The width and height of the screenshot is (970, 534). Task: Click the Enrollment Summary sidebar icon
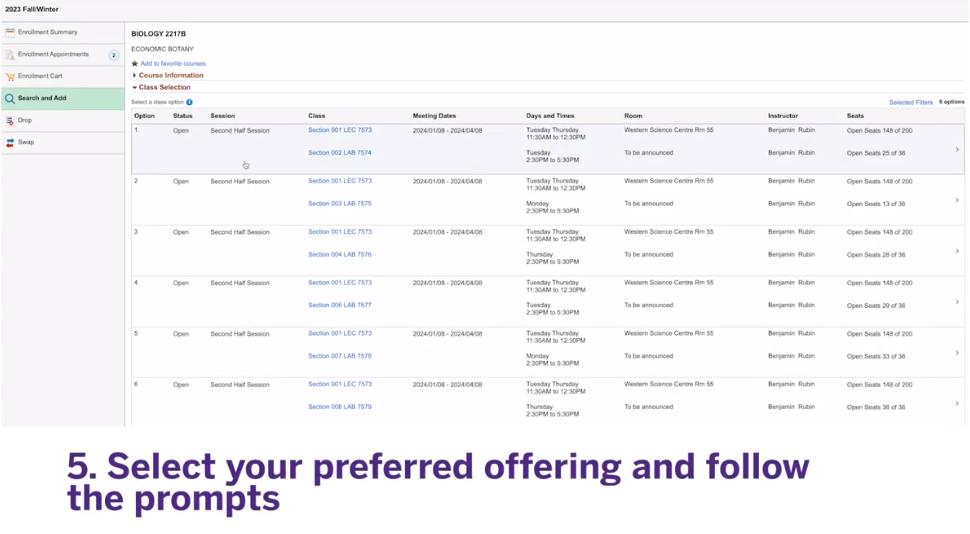point(10,32)
